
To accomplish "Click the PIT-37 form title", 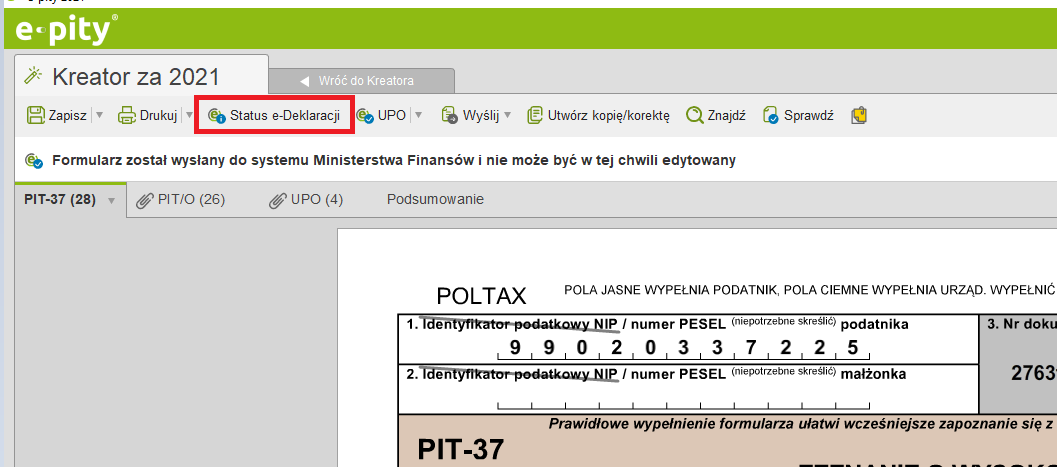I will [x=460, y=449].
